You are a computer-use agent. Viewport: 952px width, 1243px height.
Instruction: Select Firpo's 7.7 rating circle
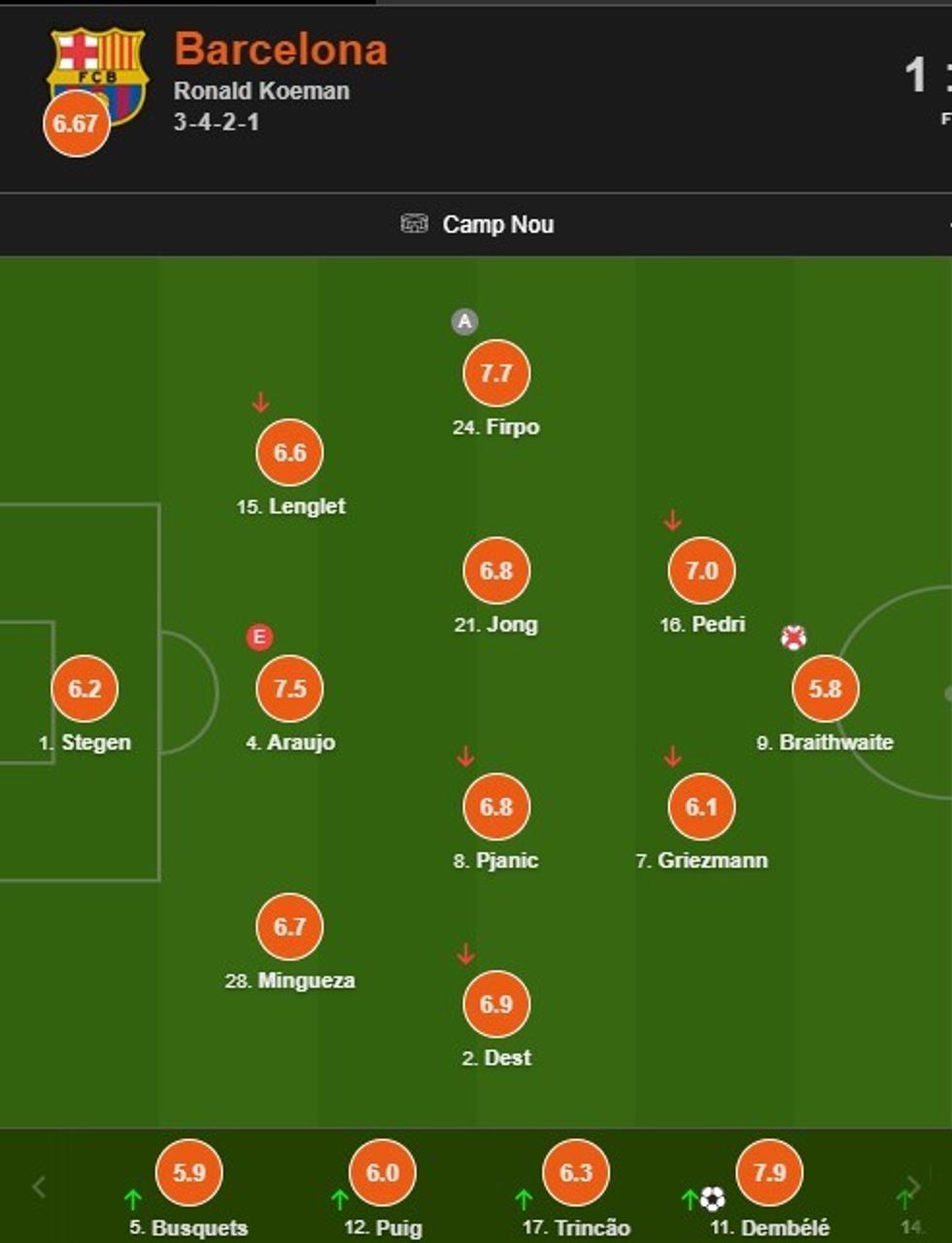tap(496, 372)
